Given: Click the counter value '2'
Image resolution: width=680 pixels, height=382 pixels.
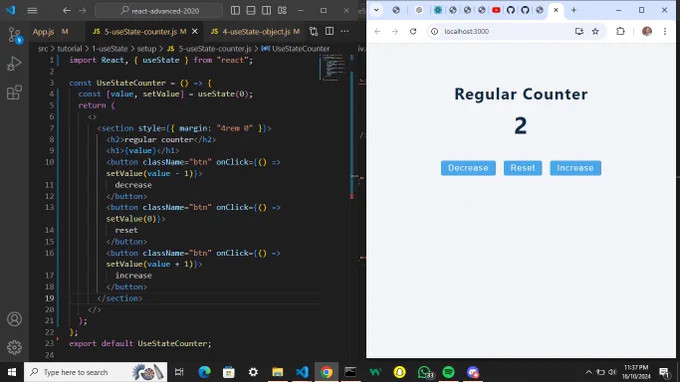Looking at the screenshot, I should (520, 126).
